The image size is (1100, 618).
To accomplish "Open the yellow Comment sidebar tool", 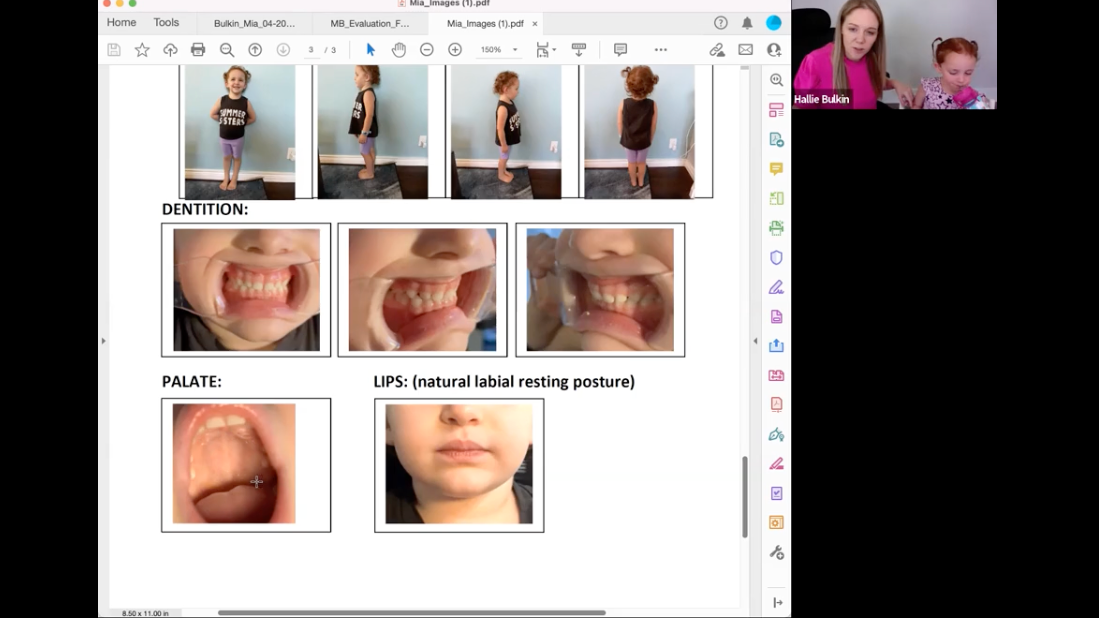I will (777, 169).
